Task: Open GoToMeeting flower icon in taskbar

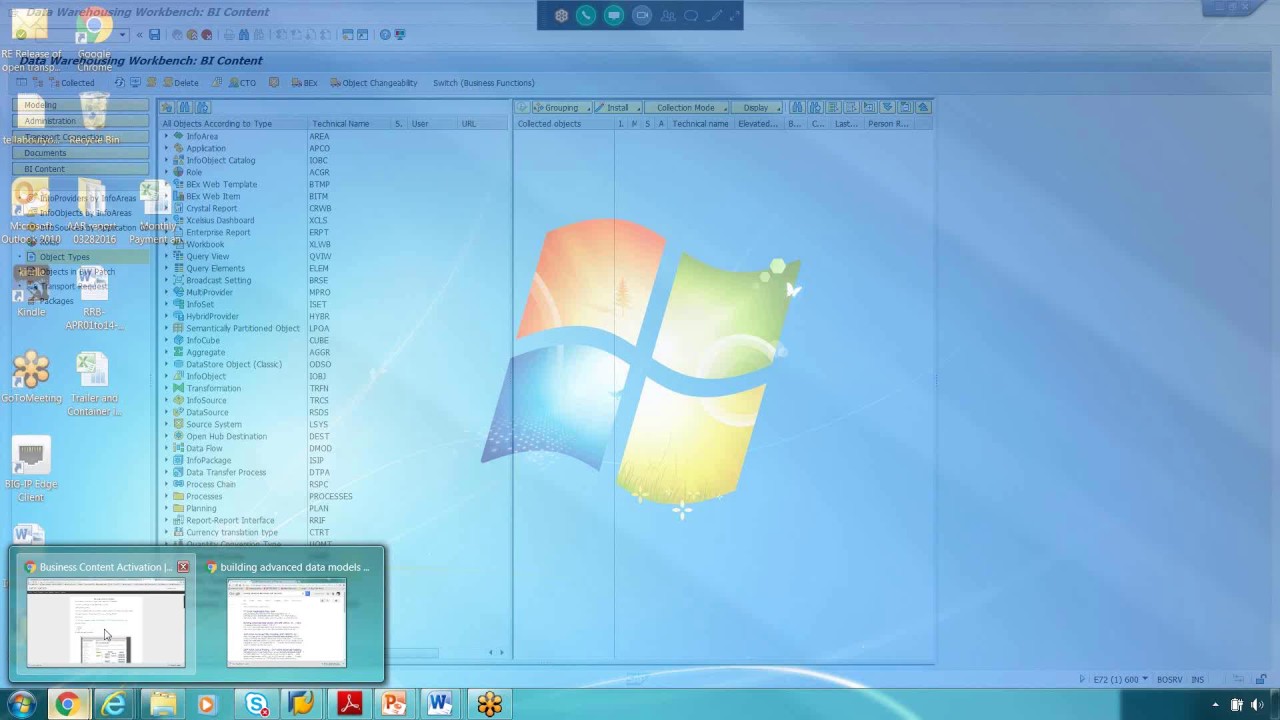Action: [489, 704]
